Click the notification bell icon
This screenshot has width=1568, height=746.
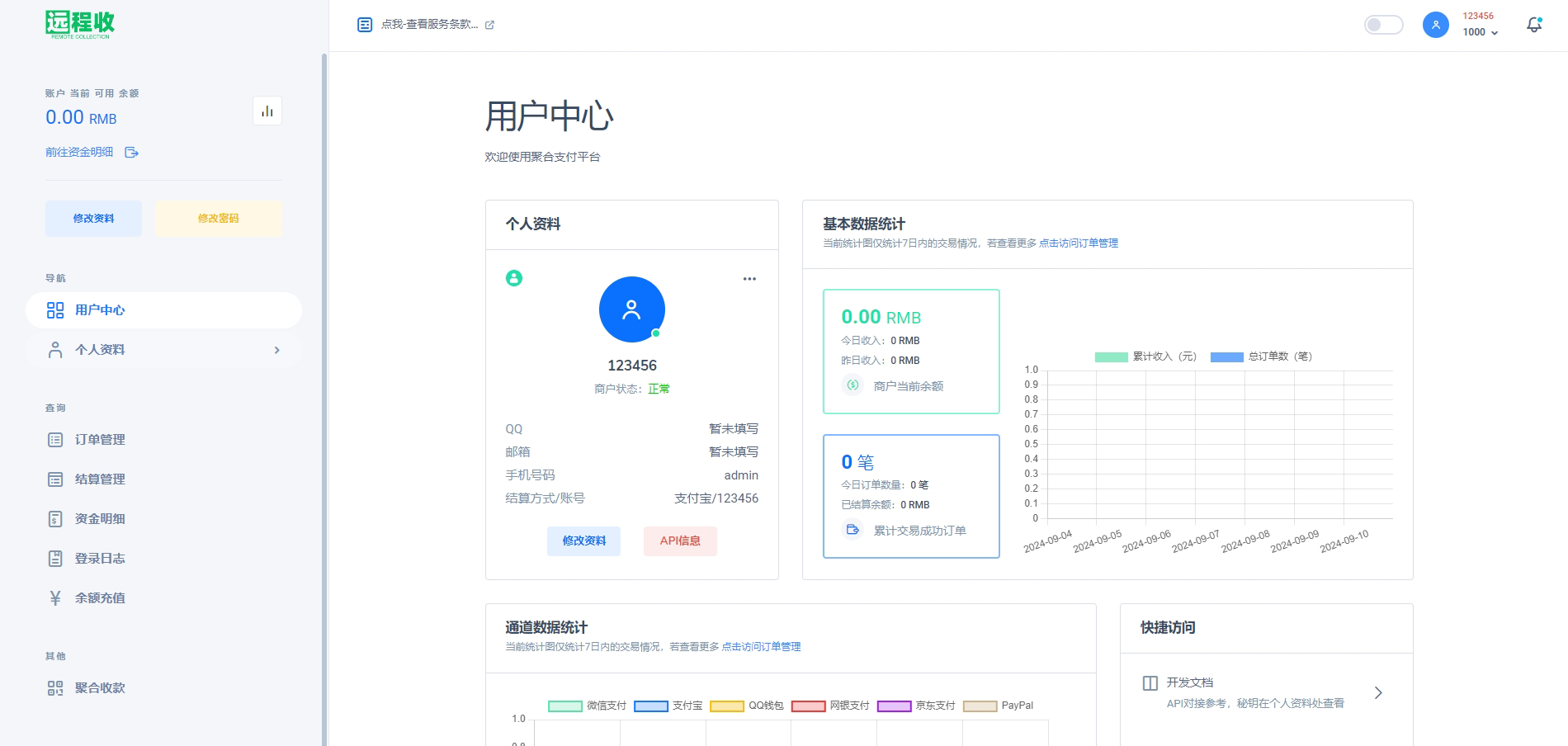[x=1533, y=25]
